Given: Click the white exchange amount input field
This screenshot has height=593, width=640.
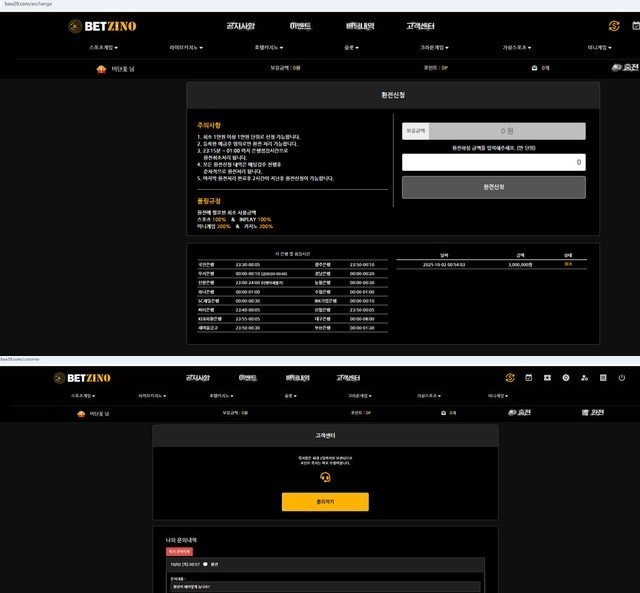Looking at the screenshot, I should [x=493, y=161].
